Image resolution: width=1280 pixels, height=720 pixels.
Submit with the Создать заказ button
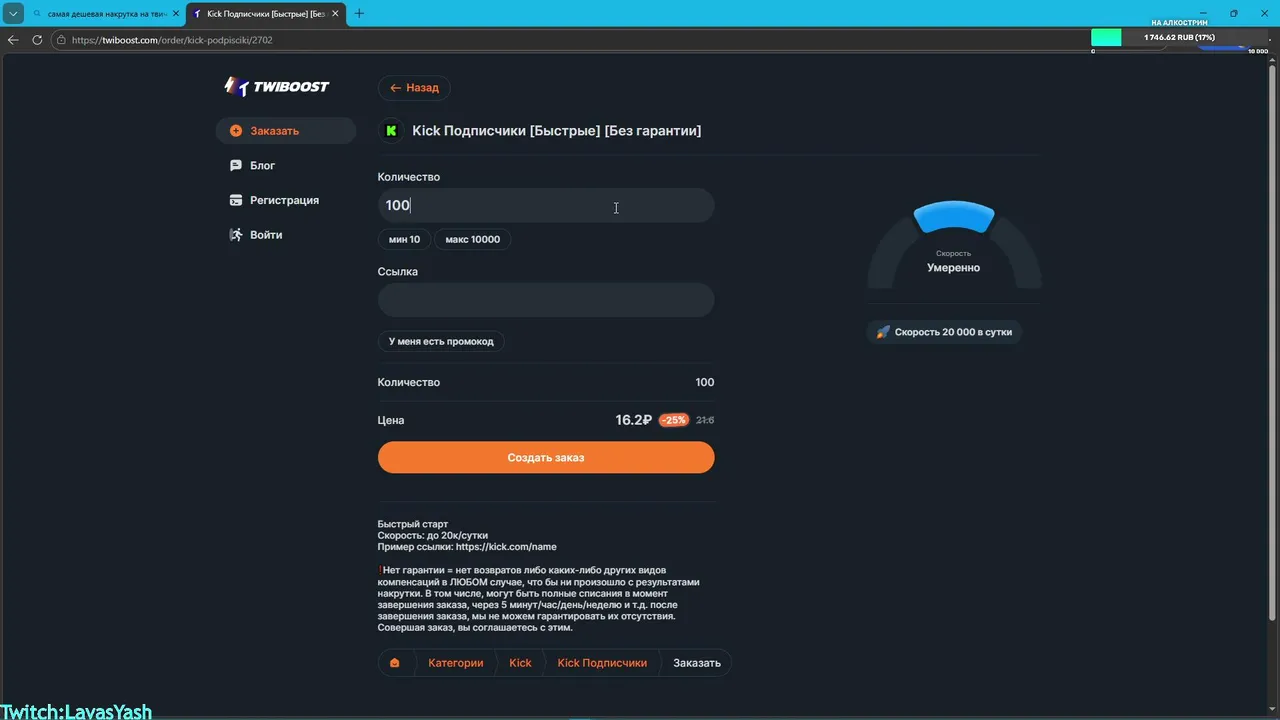pyautogui.click(x=546, y=457)
